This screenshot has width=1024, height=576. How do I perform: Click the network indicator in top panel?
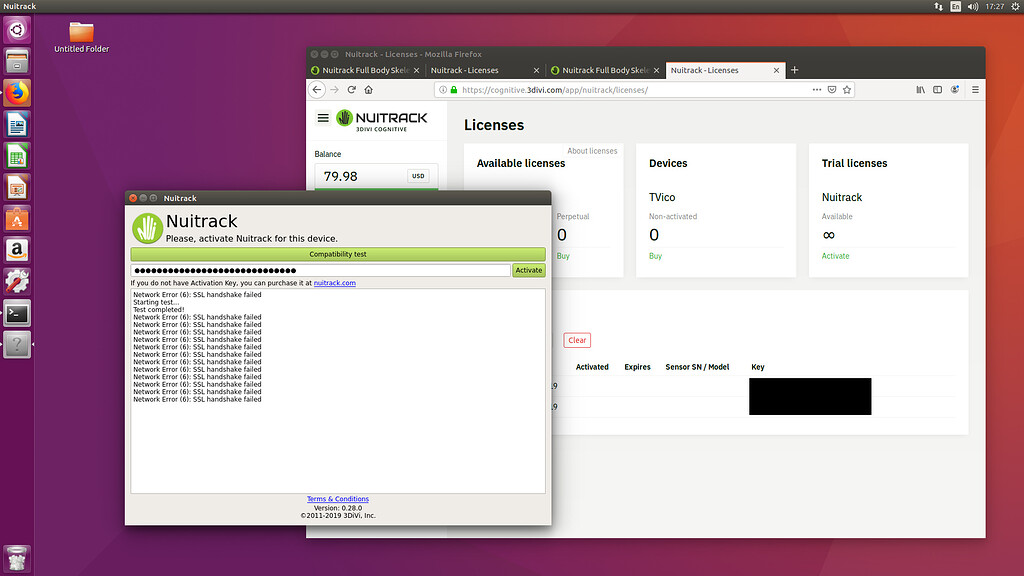point(938,7)
